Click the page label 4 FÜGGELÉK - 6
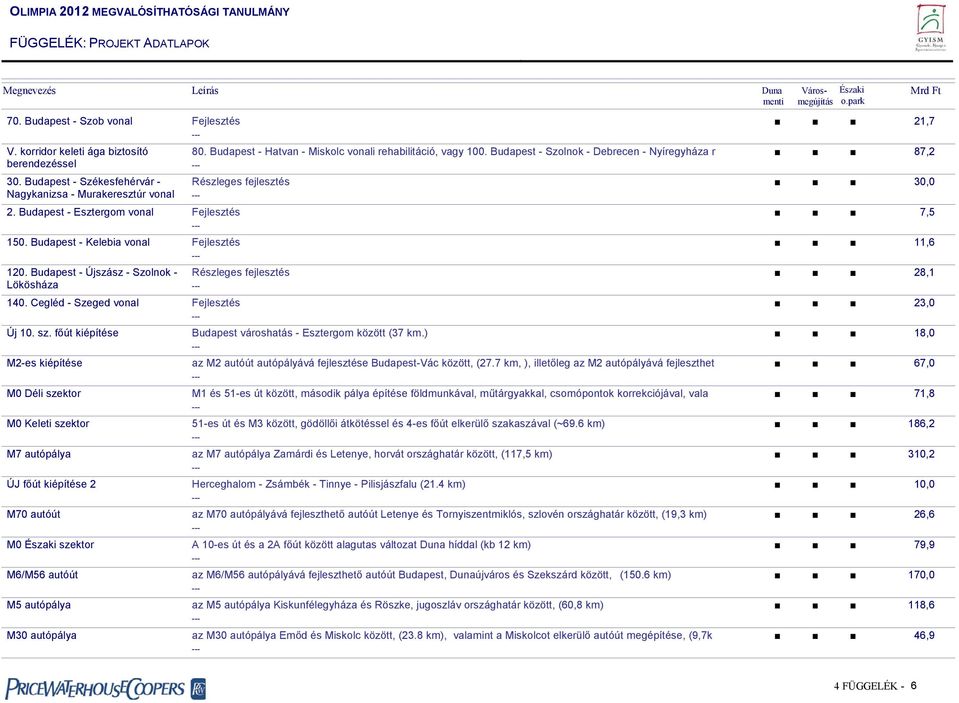This screenshot has height=703, width=959. tap(875, 686)
